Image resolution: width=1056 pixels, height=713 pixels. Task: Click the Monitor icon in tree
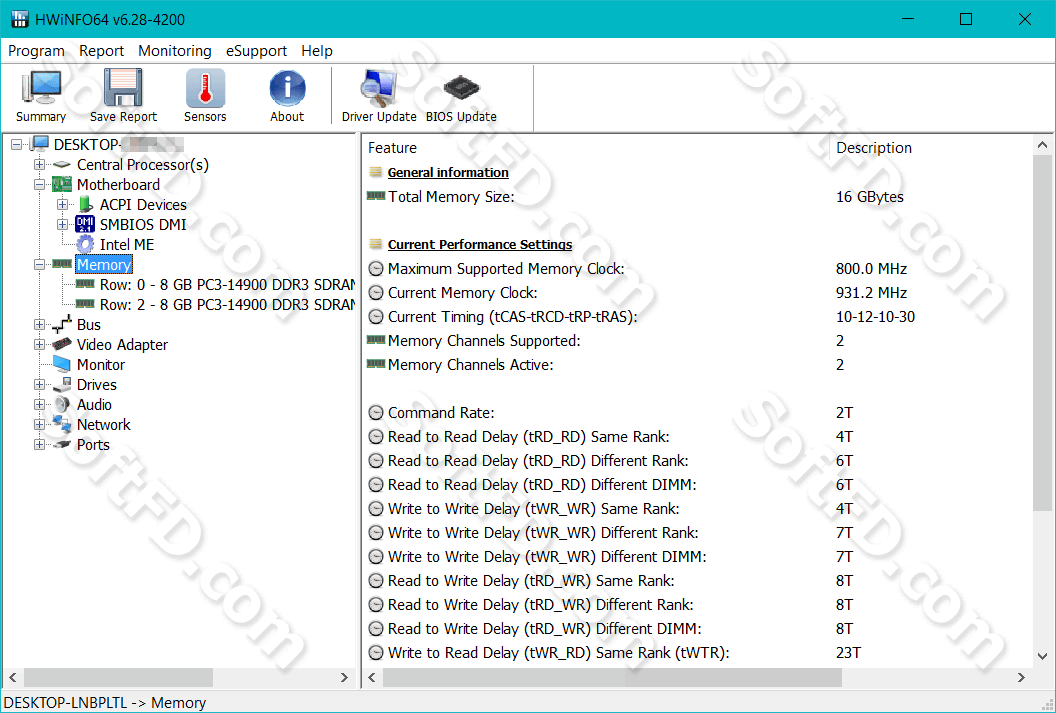click(62, 364)
